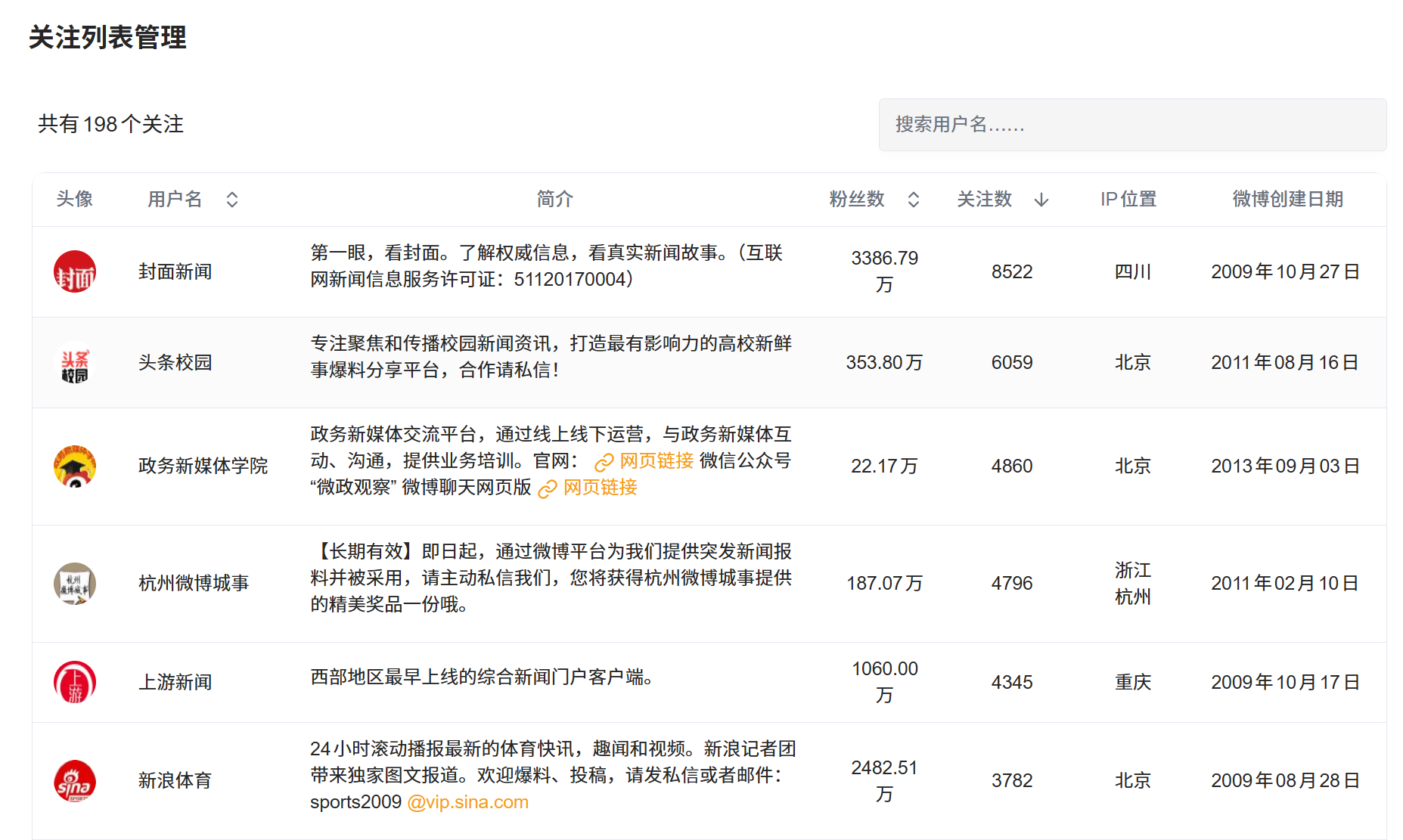The height and width of the screenshot is (840, 1403).
Task: Click following count 4796
Action: pyautogui.click(x=1012, y=584)
